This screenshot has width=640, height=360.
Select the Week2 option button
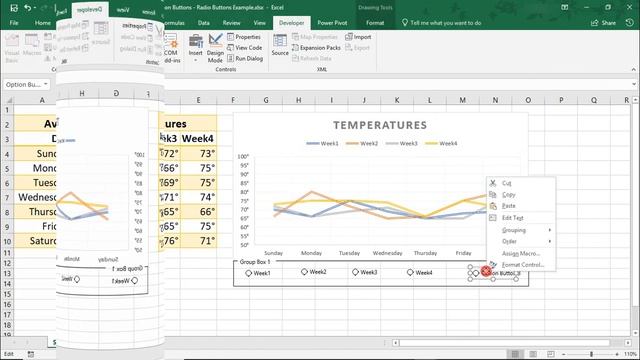(x=313, y=271)
